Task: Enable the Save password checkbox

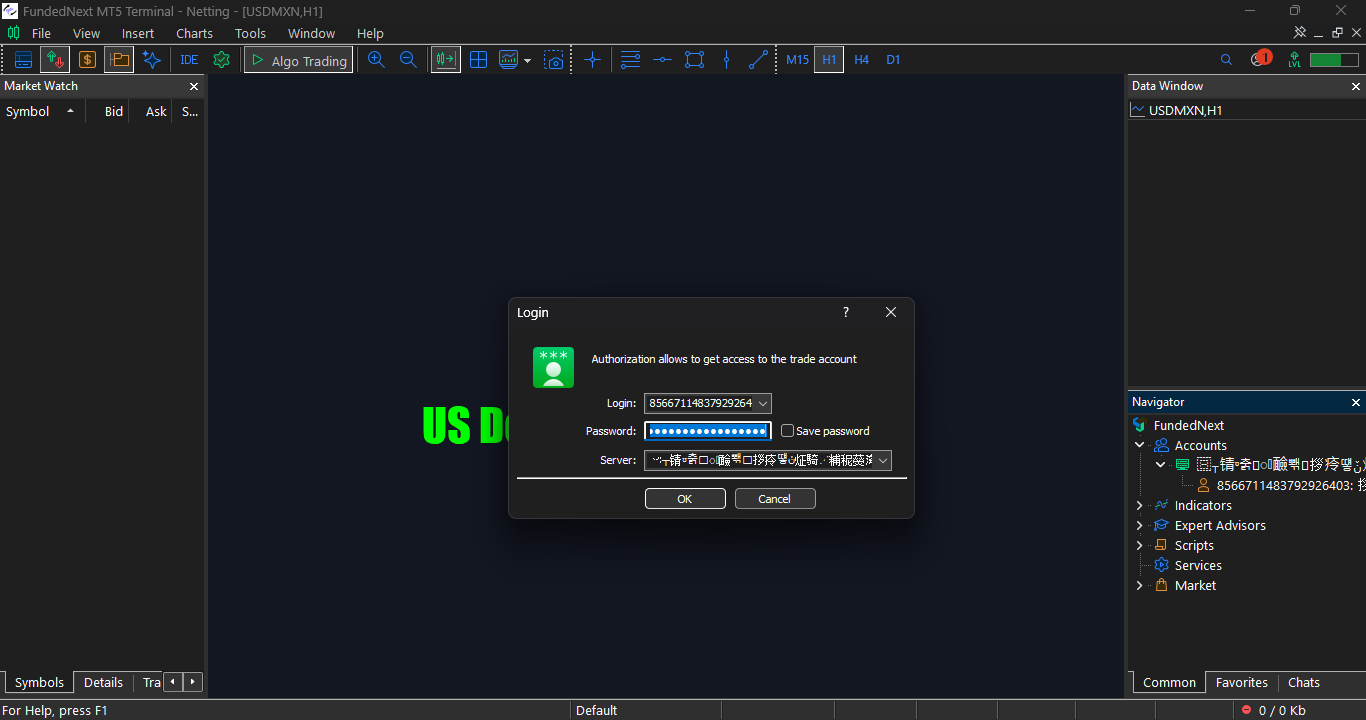Action: pyautogui.click(x=787, y=431)
